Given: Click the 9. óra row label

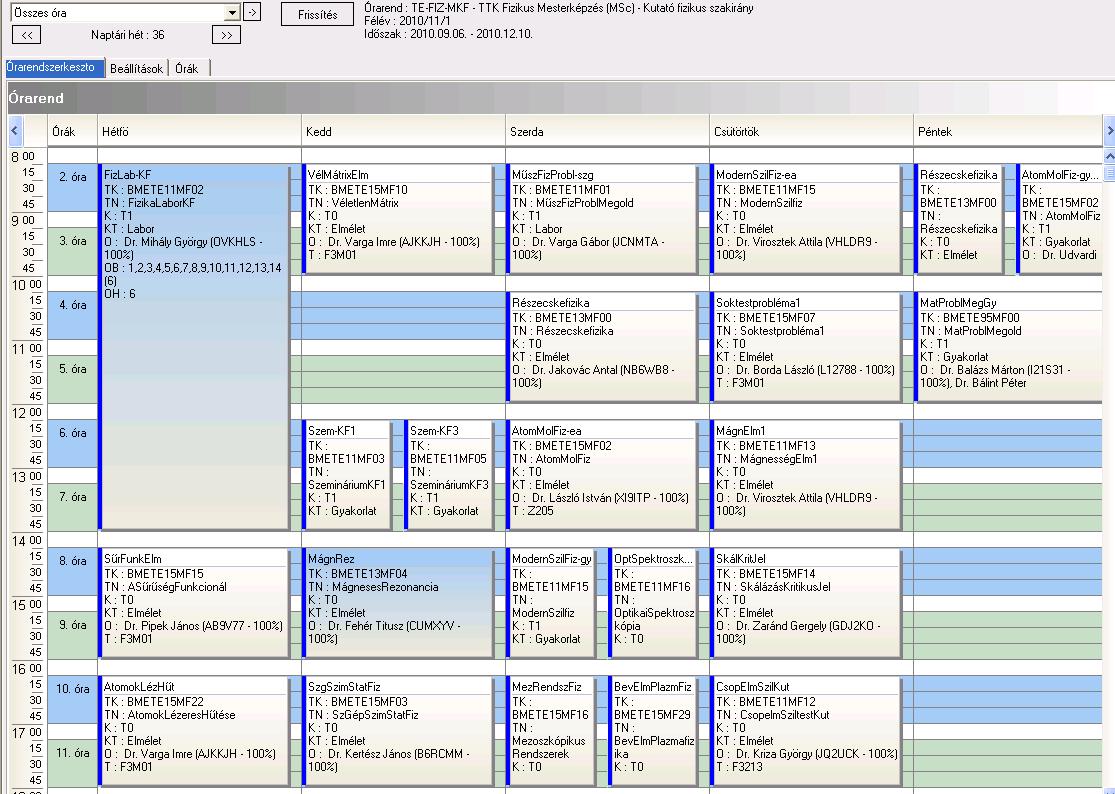Looking at the screenshot, I should tap(73, 635).
